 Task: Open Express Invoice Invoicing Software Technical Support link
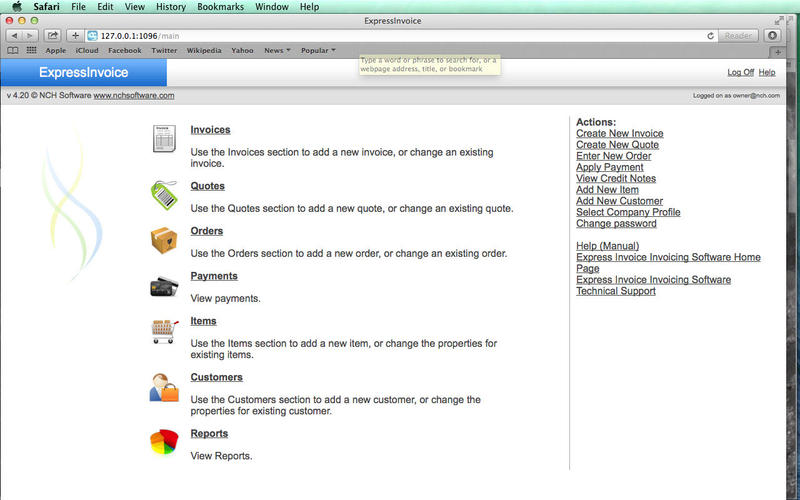[x=654, y=285]
